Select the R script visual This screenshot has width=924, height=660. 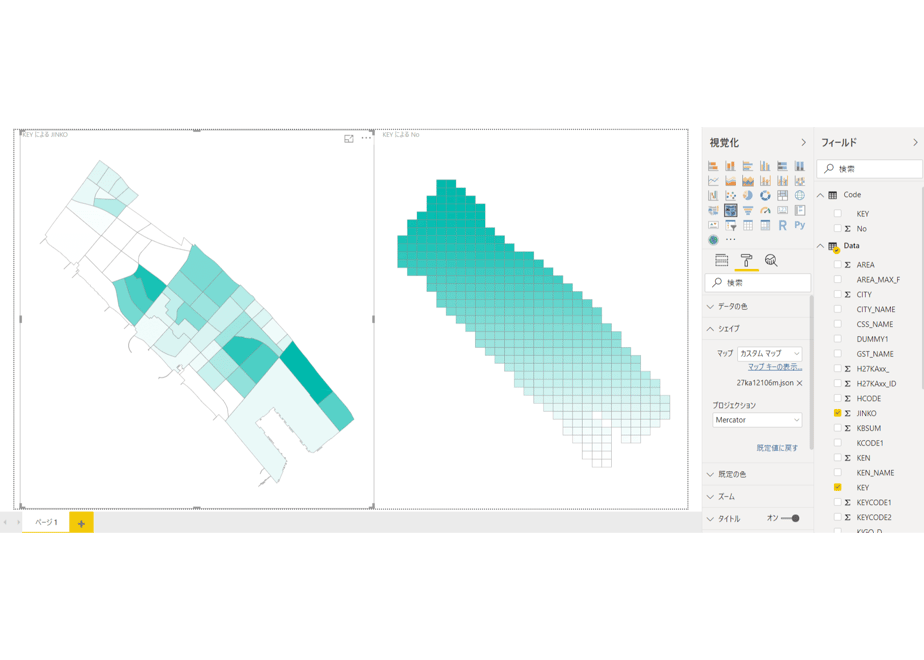pos(783,225)
